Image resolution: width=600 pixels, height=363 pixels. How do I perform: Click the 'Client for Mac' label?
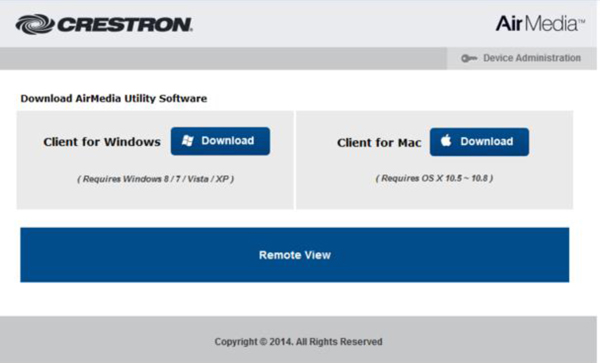click(379, 143)
